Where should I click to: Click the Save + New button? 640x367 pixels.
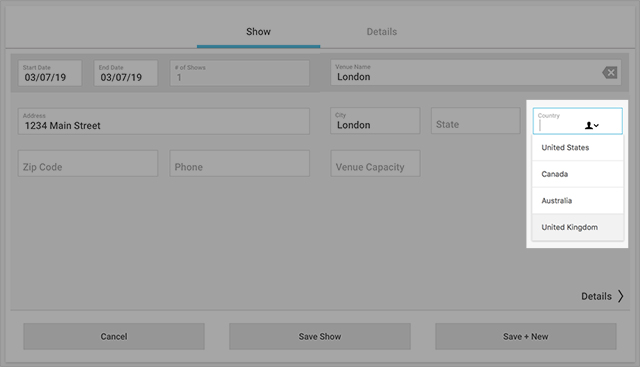point(526,336)
